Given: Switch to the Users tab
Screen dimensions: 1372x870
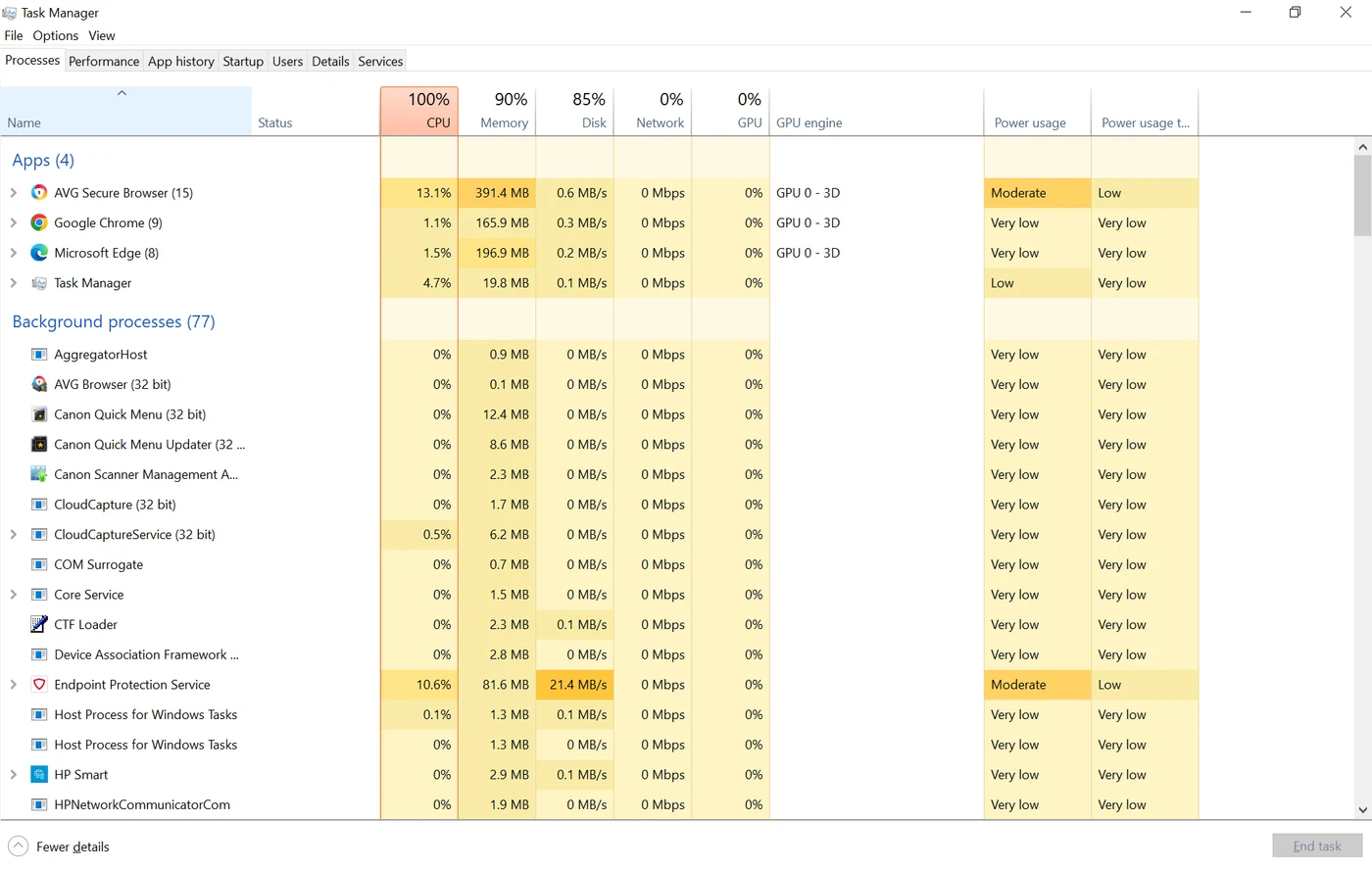Looking at the screenshot, I should (287, 61).
